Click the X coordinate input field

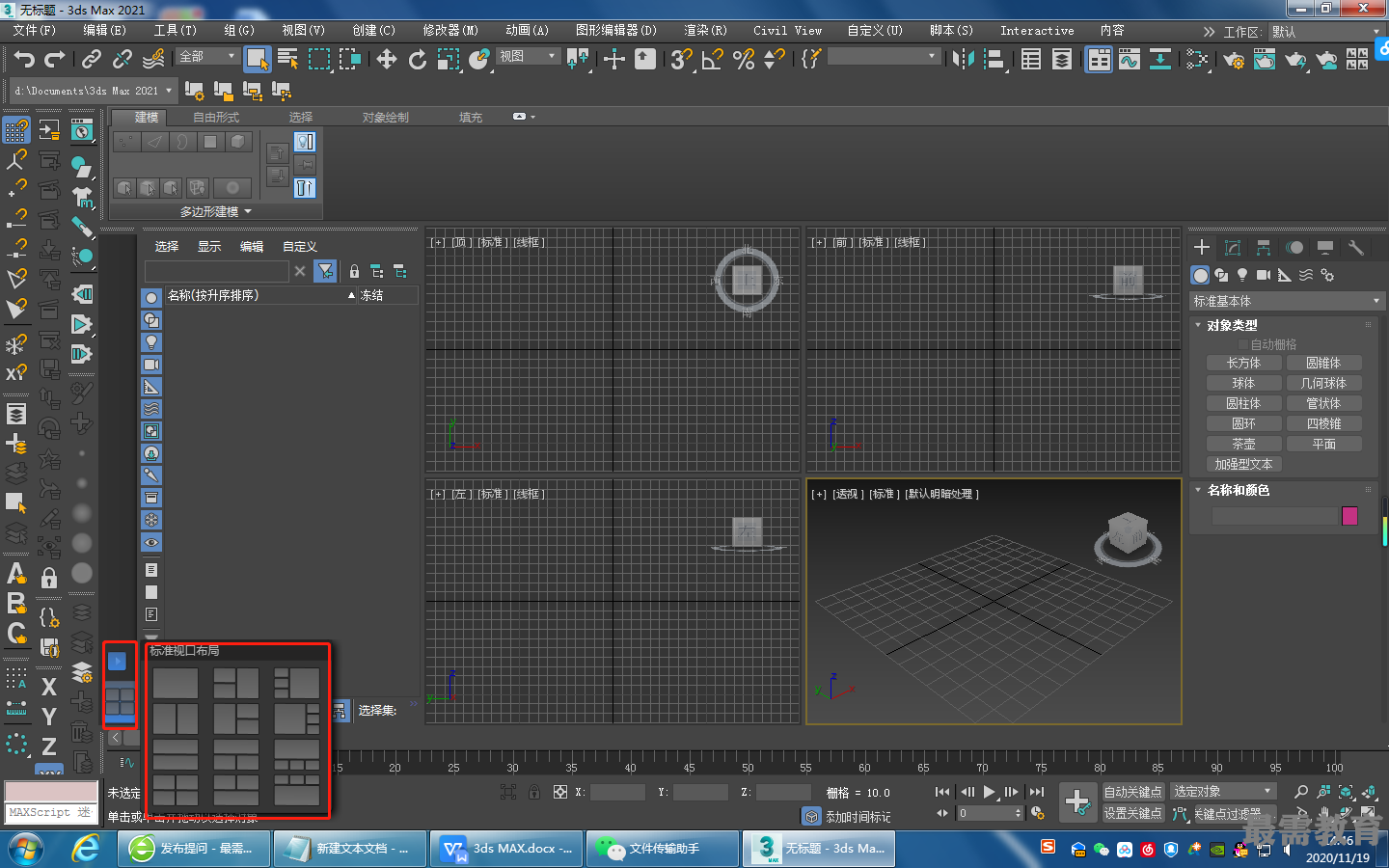(x=617, y=792)
